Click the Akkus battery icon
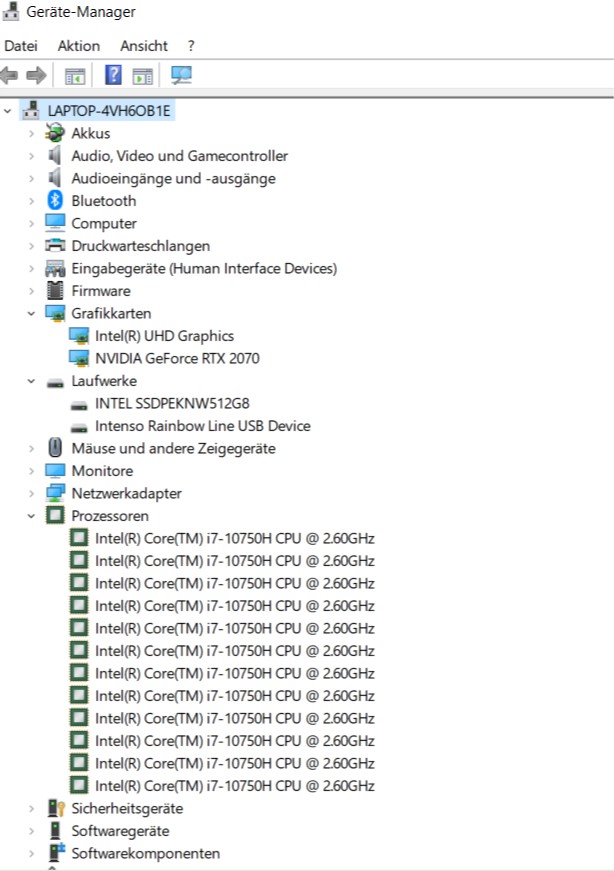This screenshot has width=614, height=871. [54, 133]
